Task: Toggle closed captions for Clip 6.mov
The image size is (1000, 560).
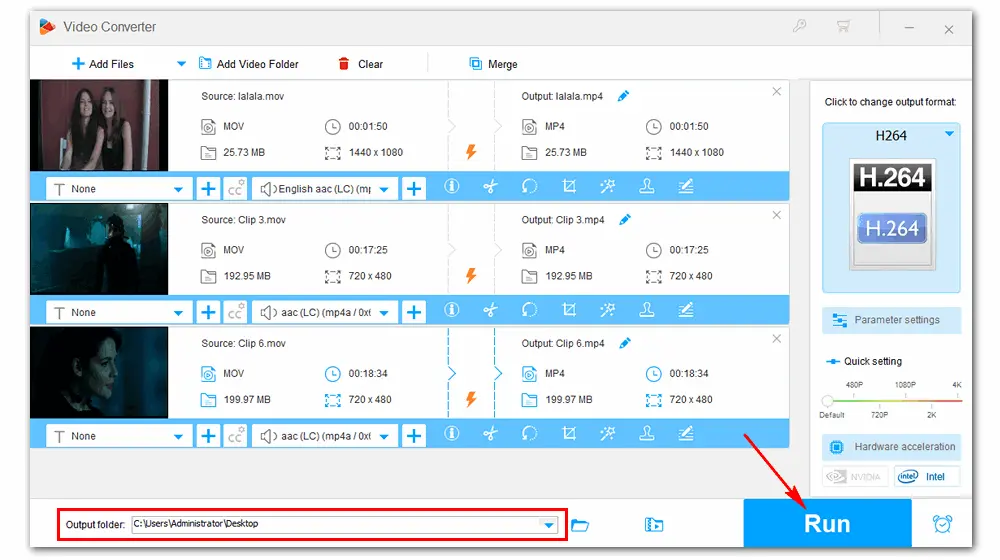Action: tap(235, 436)
